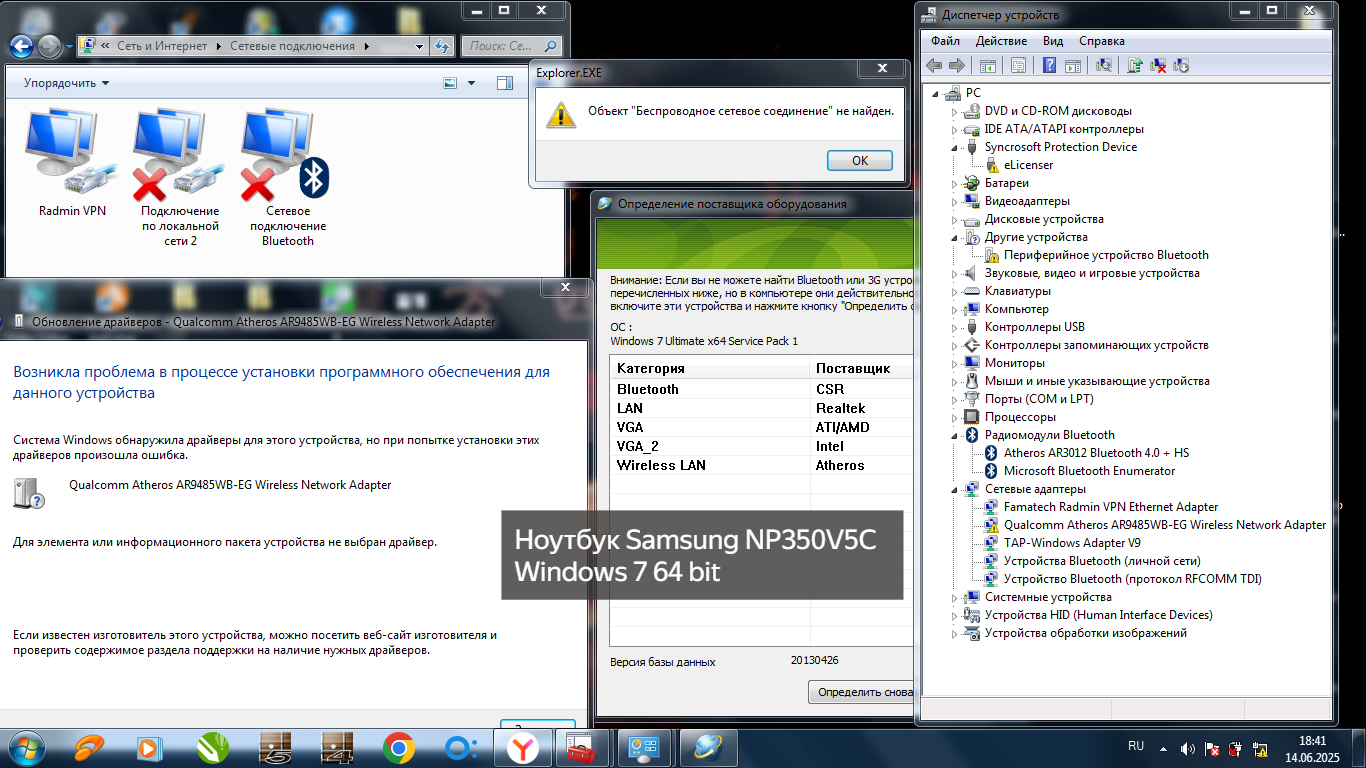This screenshot has height=768, width=1366.
Task: Open Действие menu in Device Manager
Action: click(1001, 41)
